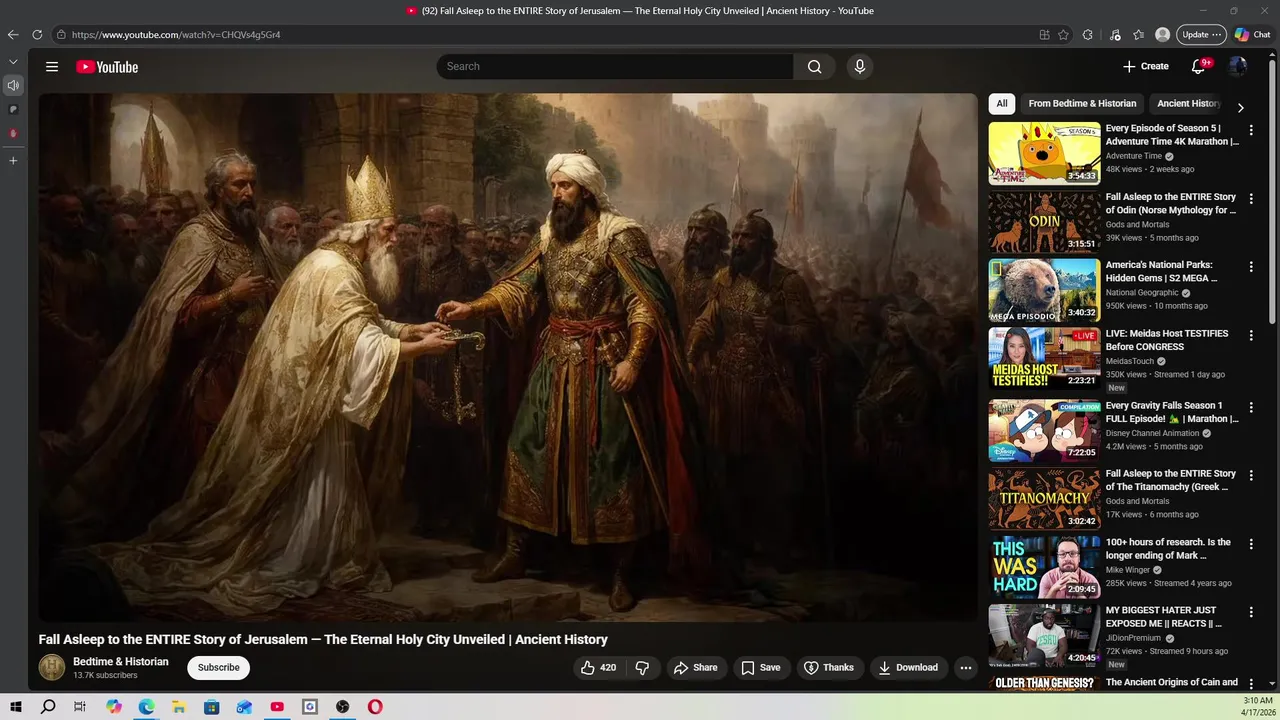Select the From Bedtime & Historian chip
Image resolution: width=1280 pixels, height=720 pixels.
pyautogui.click(x=1082, y=103)
